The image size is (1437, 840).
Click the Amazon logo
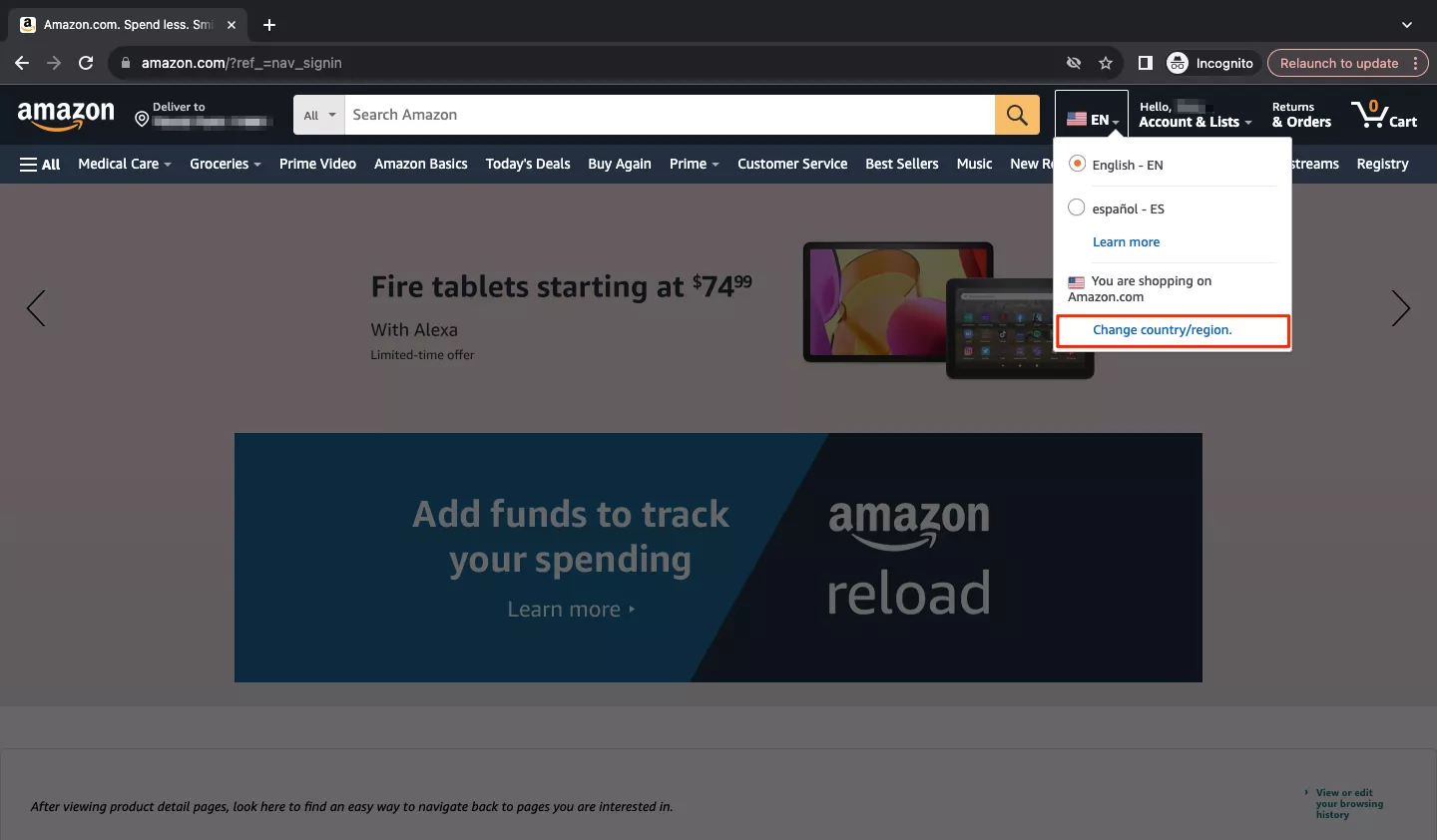(66, 115)
